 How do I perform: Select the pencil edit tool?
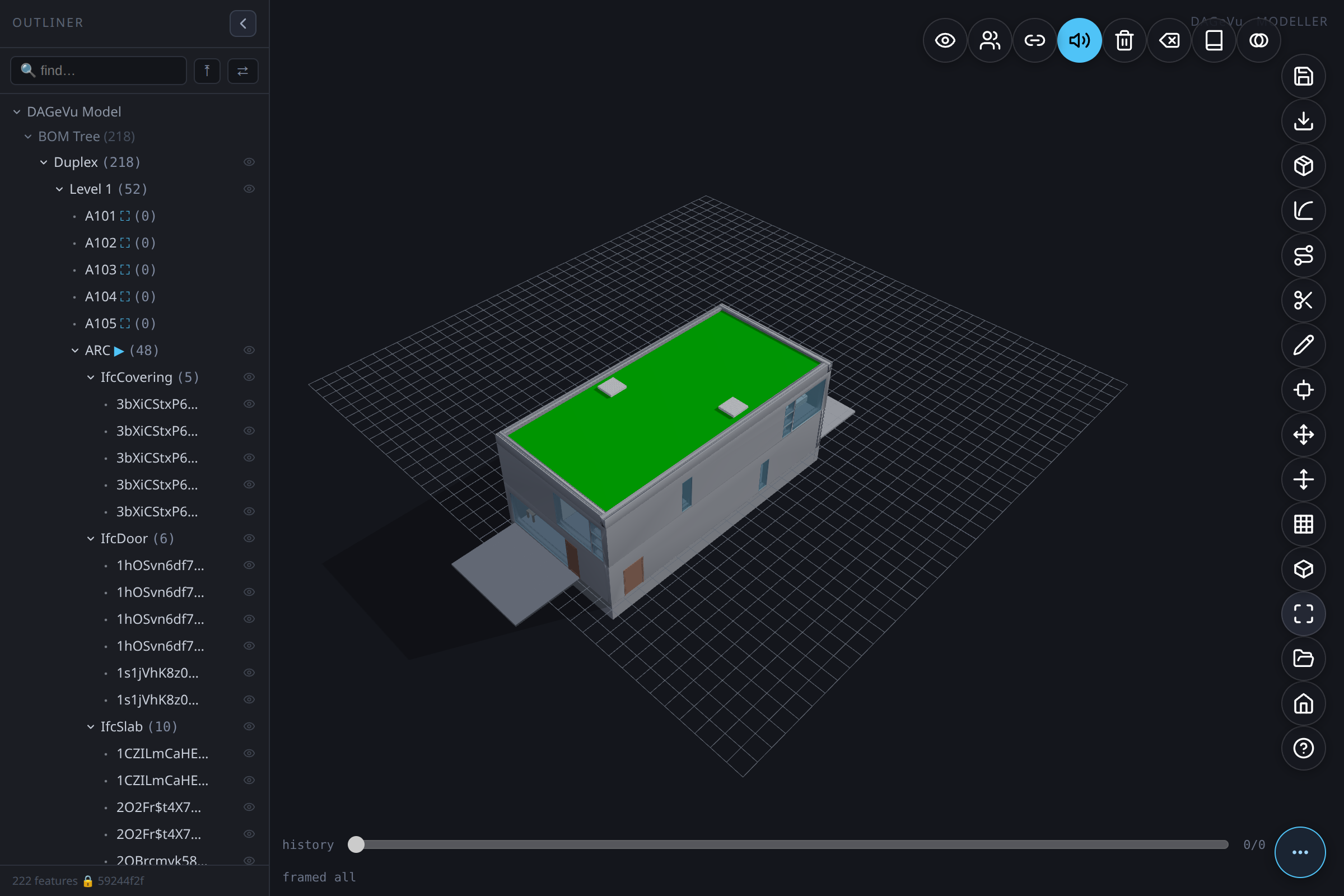[x=1304, y=345]
